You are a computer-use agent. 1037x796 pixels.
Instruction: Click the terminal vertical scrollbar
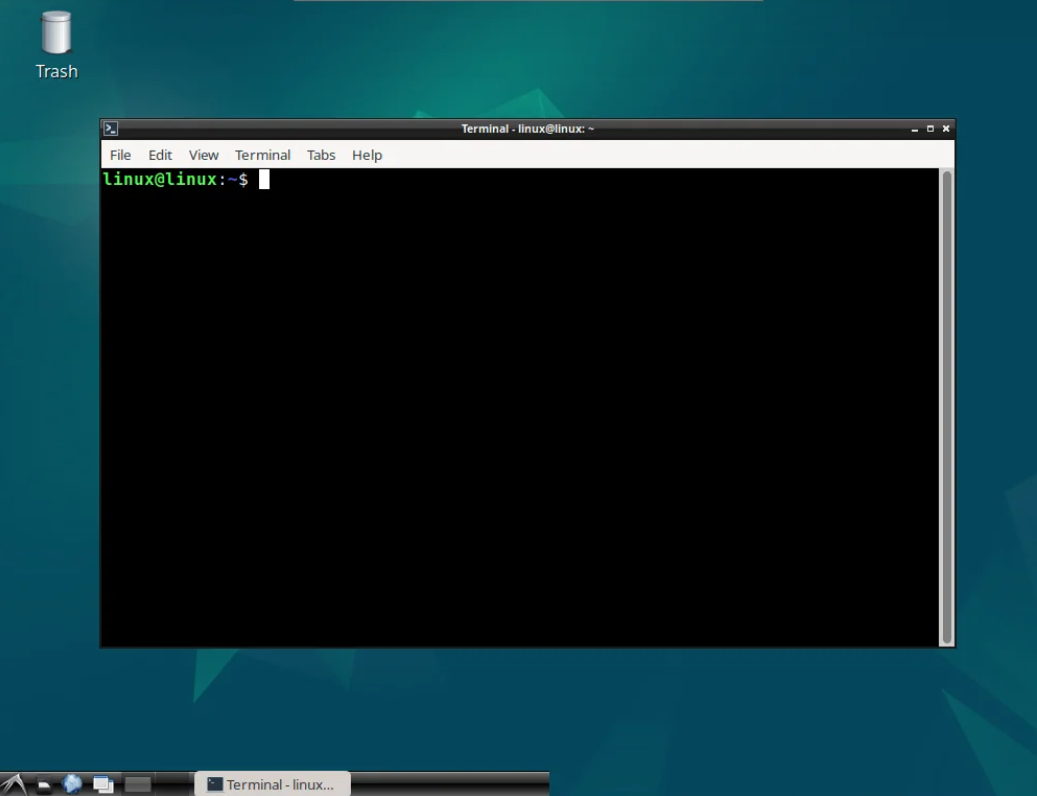pos(947,407)
